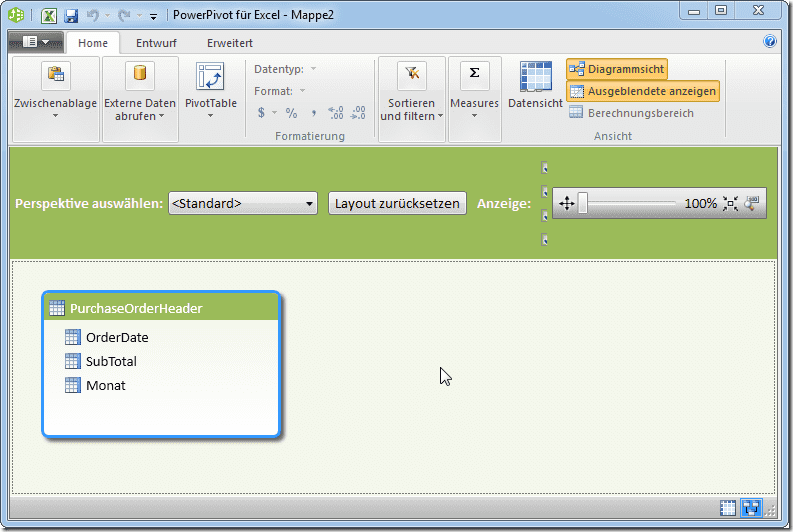Screen dimensions: 793x532
Task: Click fit to screen zoom icon
Action: coord(730,203)
